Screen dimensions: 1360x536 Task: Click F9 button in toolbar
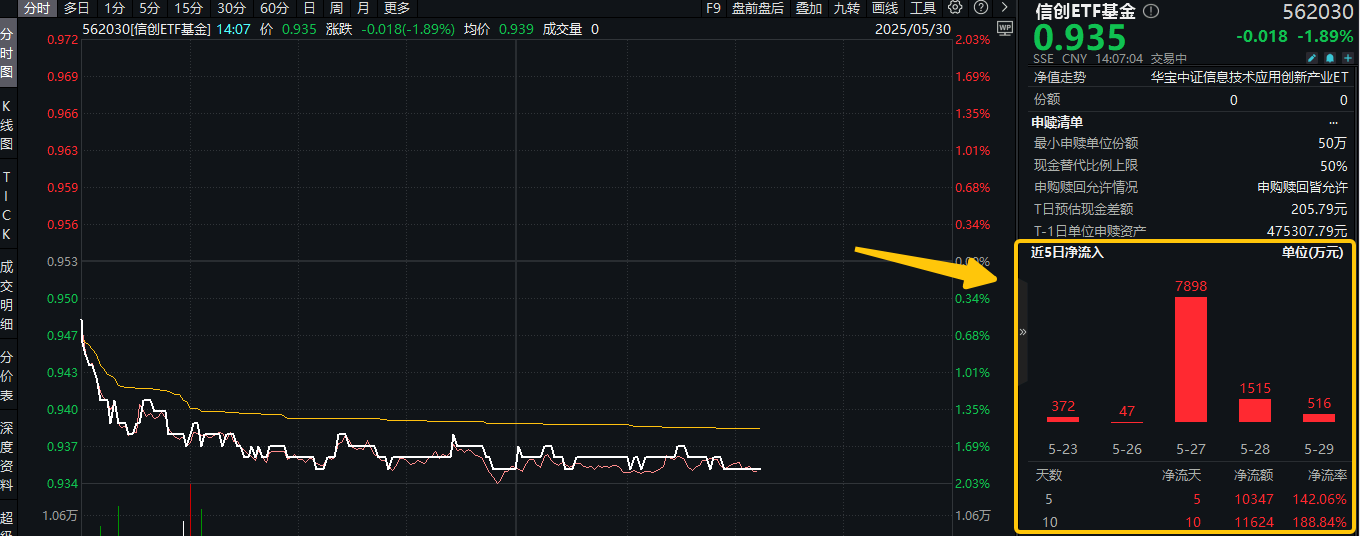713,8
